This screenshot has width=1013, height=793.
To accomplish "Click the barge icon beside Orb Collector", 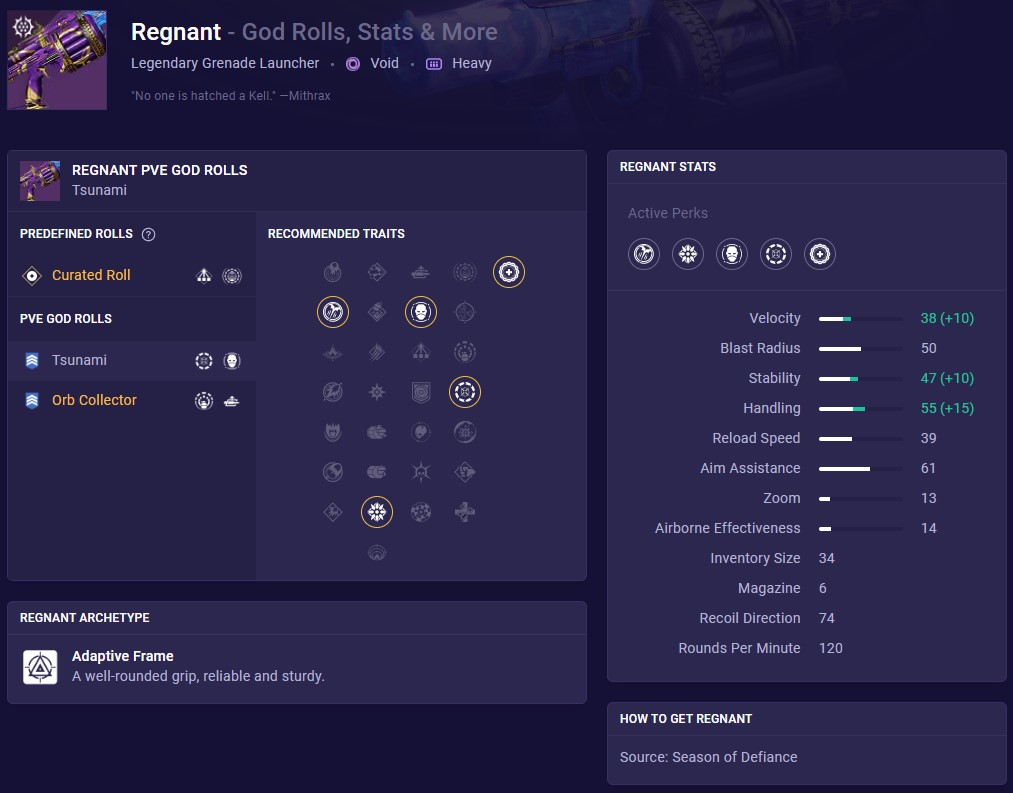I will pyautogui.click(x=232, y=400).
